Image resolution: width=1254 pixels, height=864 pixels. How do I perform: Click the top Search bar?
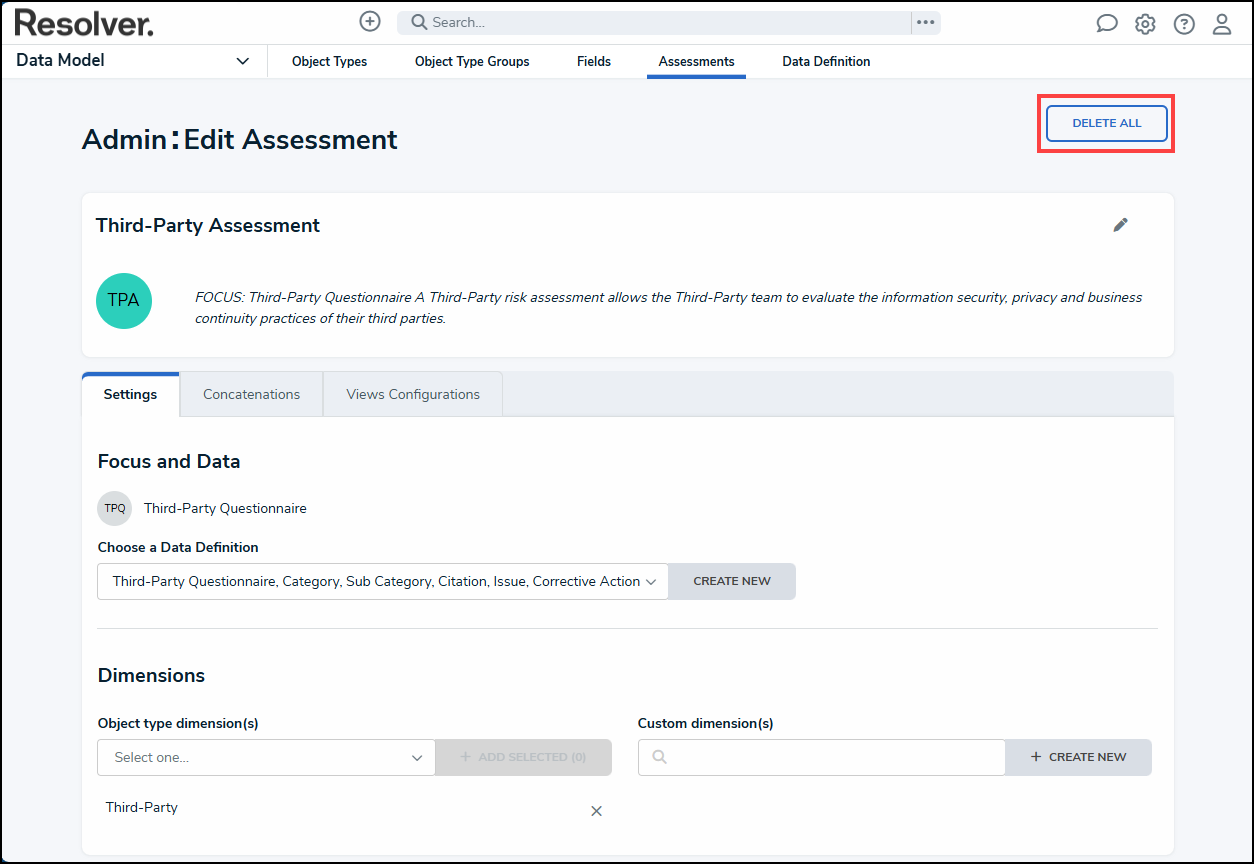[x=654, y=22]
